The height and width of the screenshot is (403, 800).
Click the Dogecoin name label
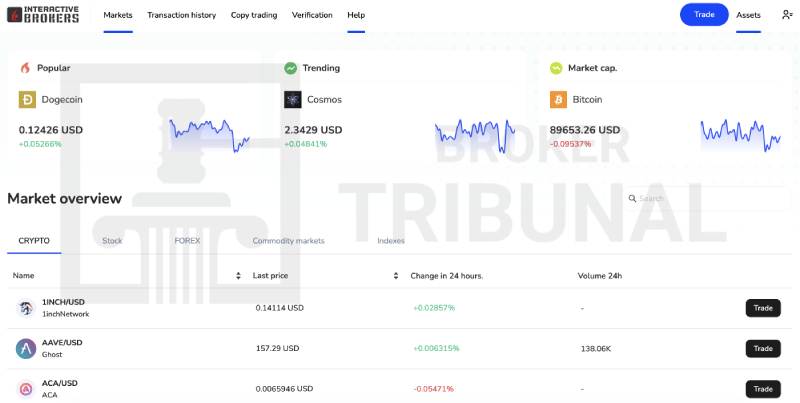[x=62, y=99]
